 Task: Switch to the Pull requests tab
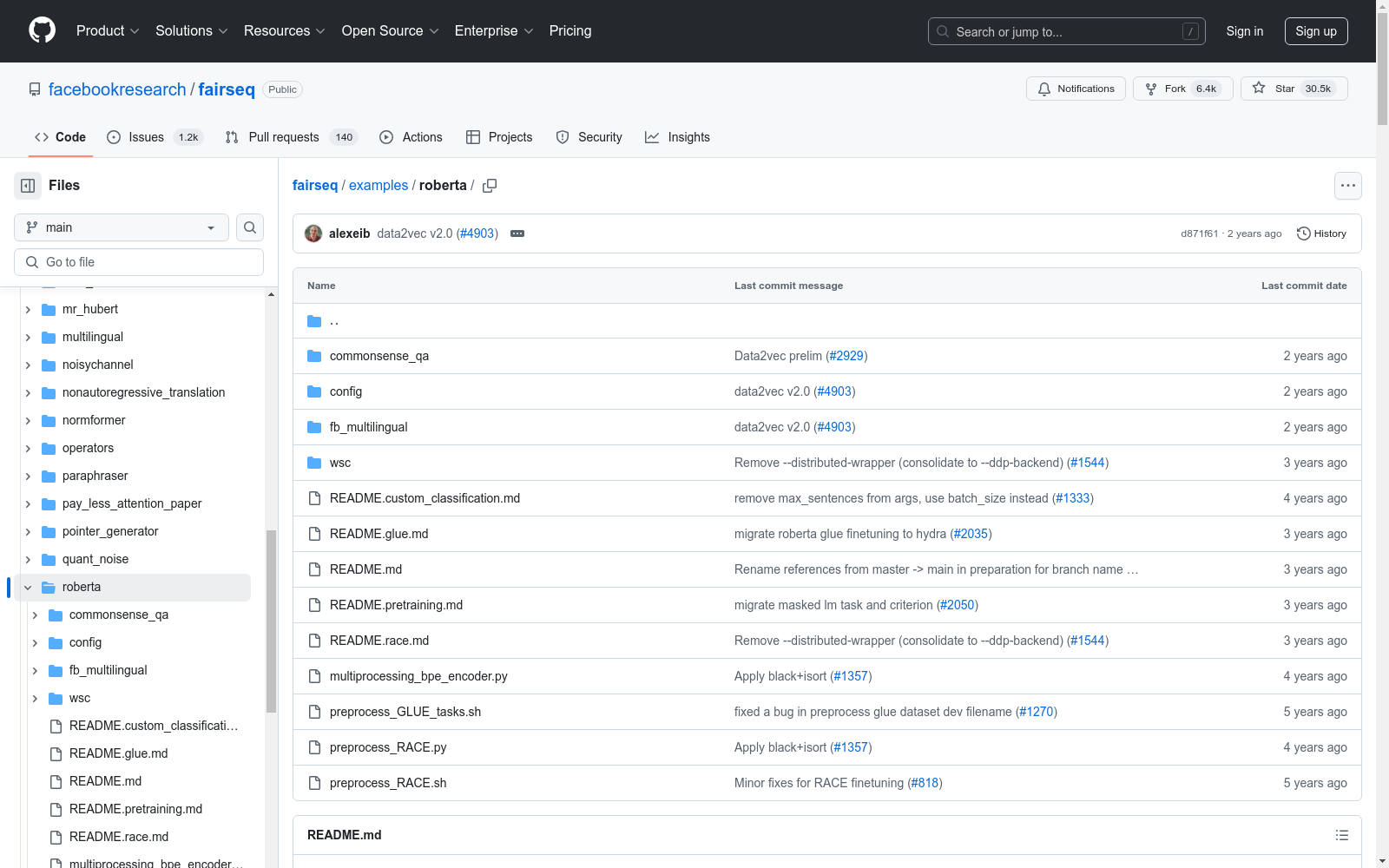[x=291, y=137]
